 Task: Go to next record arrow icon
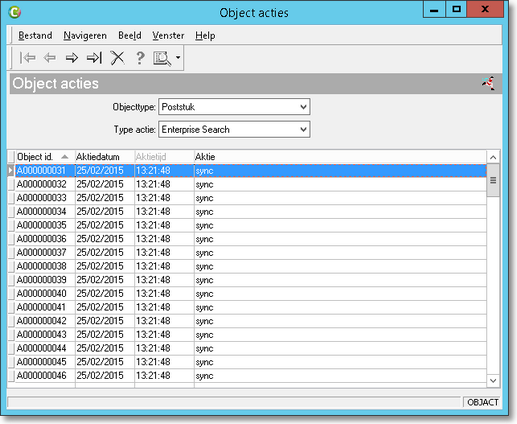[x=72, y=58]
